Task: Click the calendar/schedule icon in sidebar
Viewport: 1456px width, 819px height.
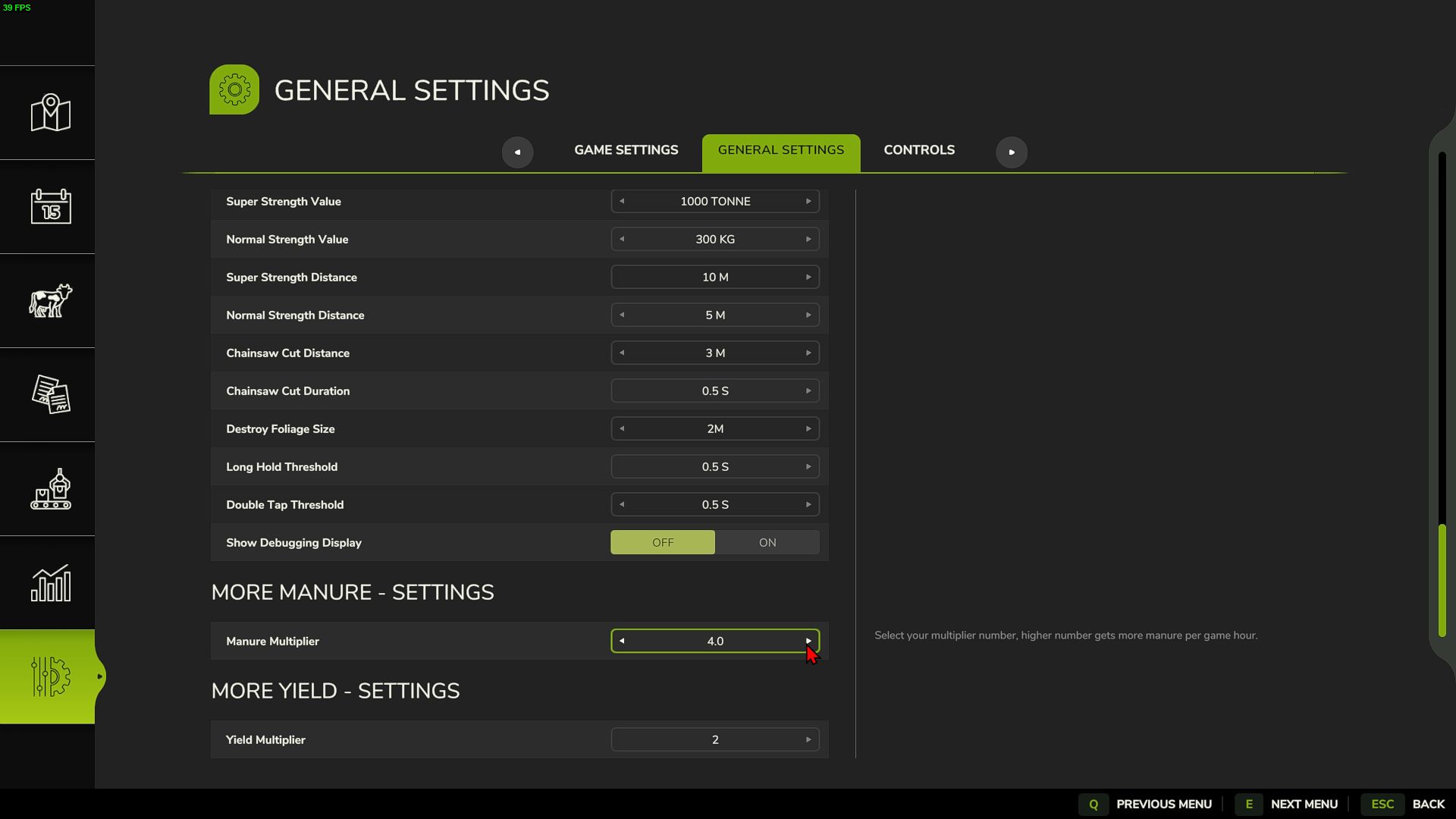Action: coord(50,206)
